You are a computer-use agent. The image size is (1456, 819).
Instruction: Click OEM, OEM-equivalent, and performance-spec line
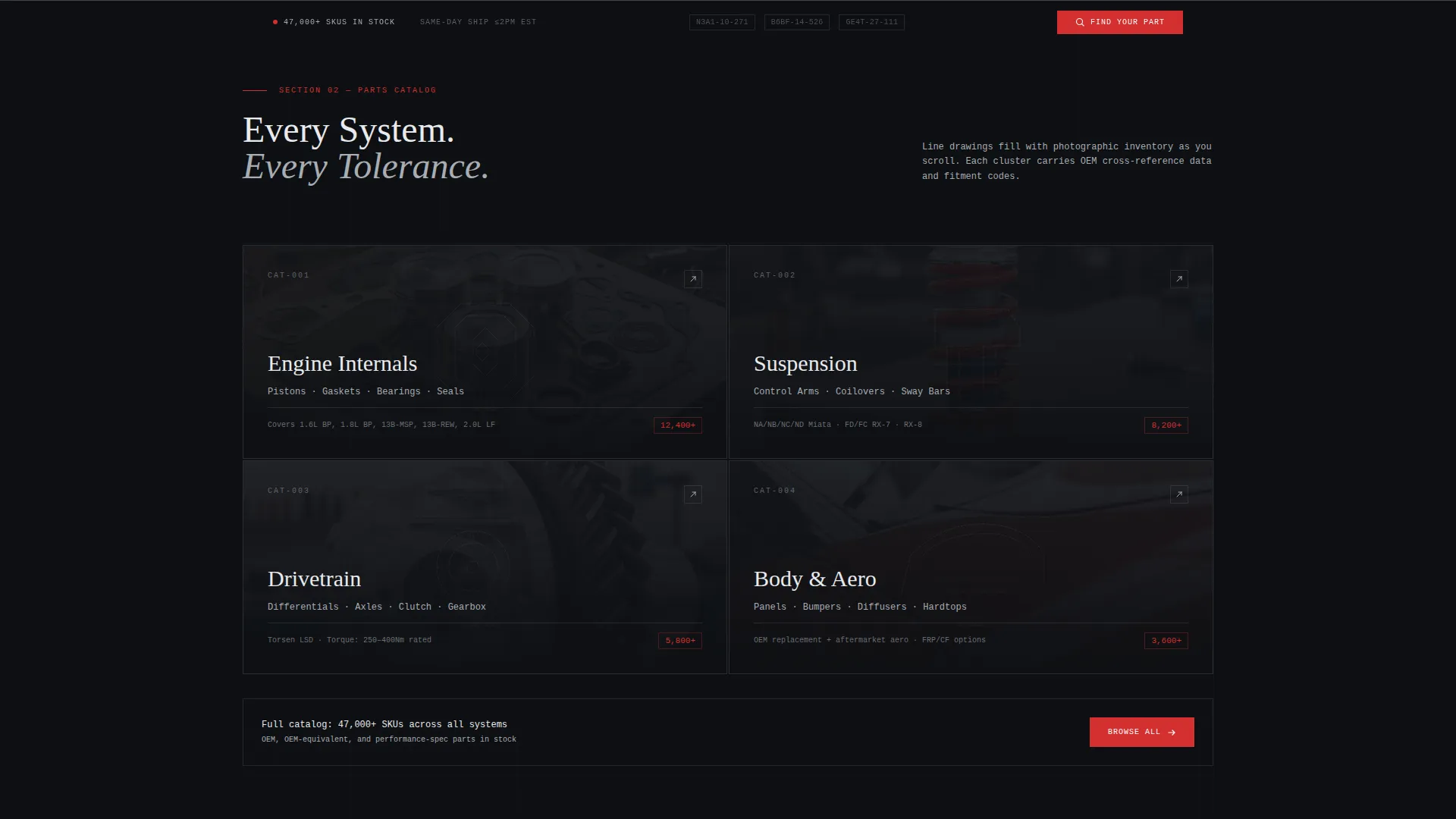coord(389,739)
